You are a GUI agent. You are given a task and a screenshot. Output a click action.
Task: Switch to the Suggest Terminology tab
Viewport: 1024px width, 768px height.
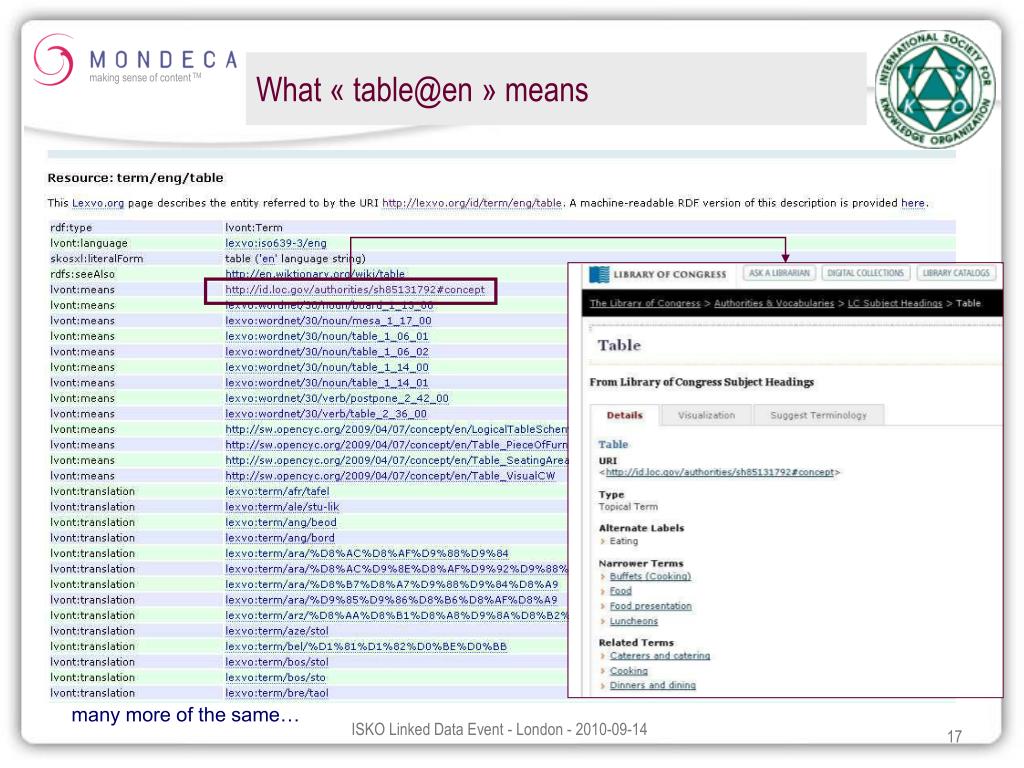818,415
